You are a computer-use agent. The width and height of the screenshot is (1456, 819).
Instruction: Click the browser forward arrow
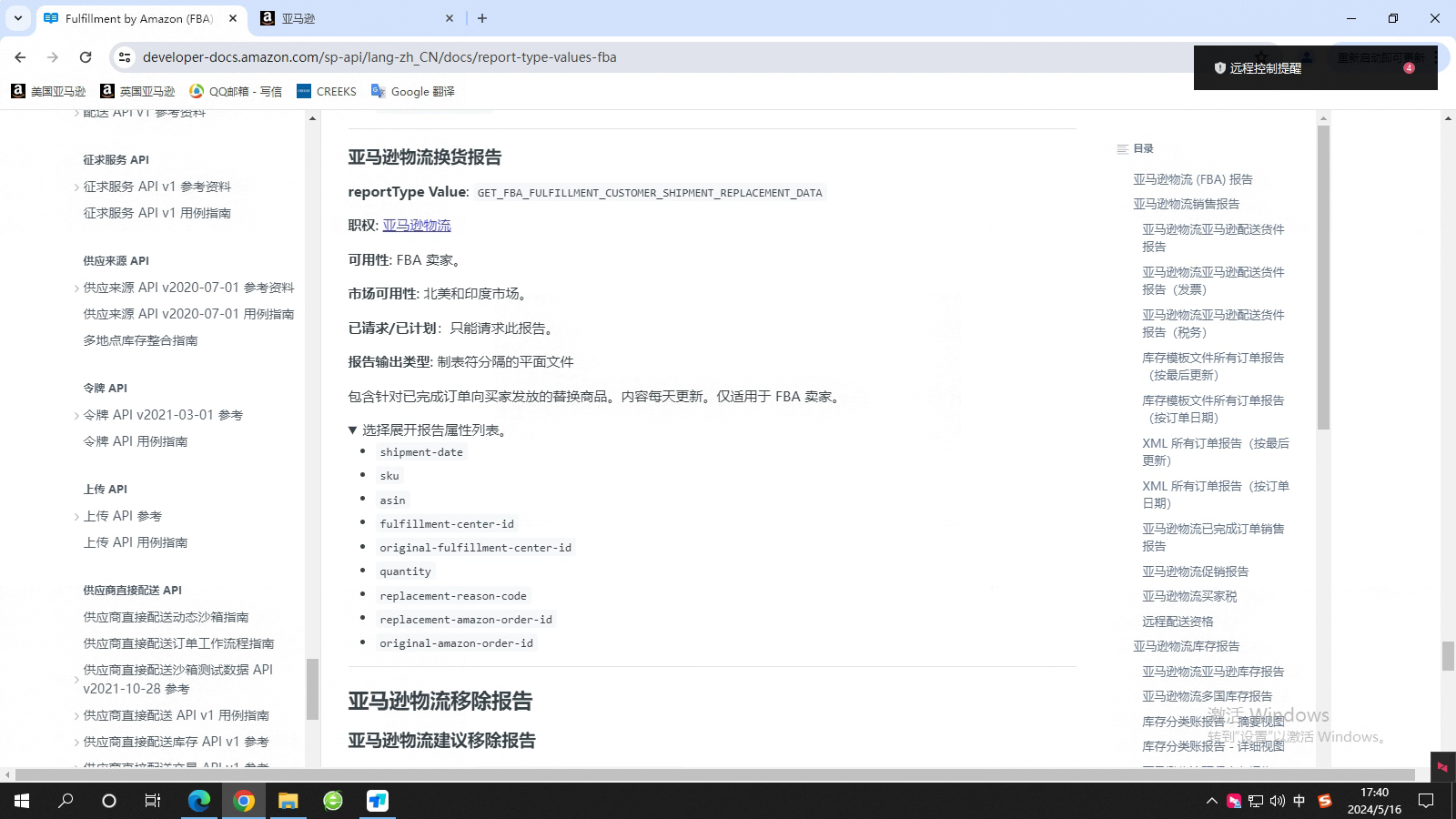53,56
